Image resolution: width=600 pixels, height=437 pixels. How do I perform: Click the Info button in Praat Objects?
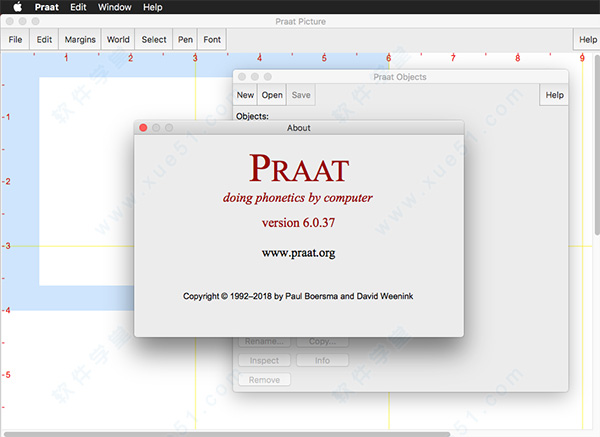click(322, 360)
